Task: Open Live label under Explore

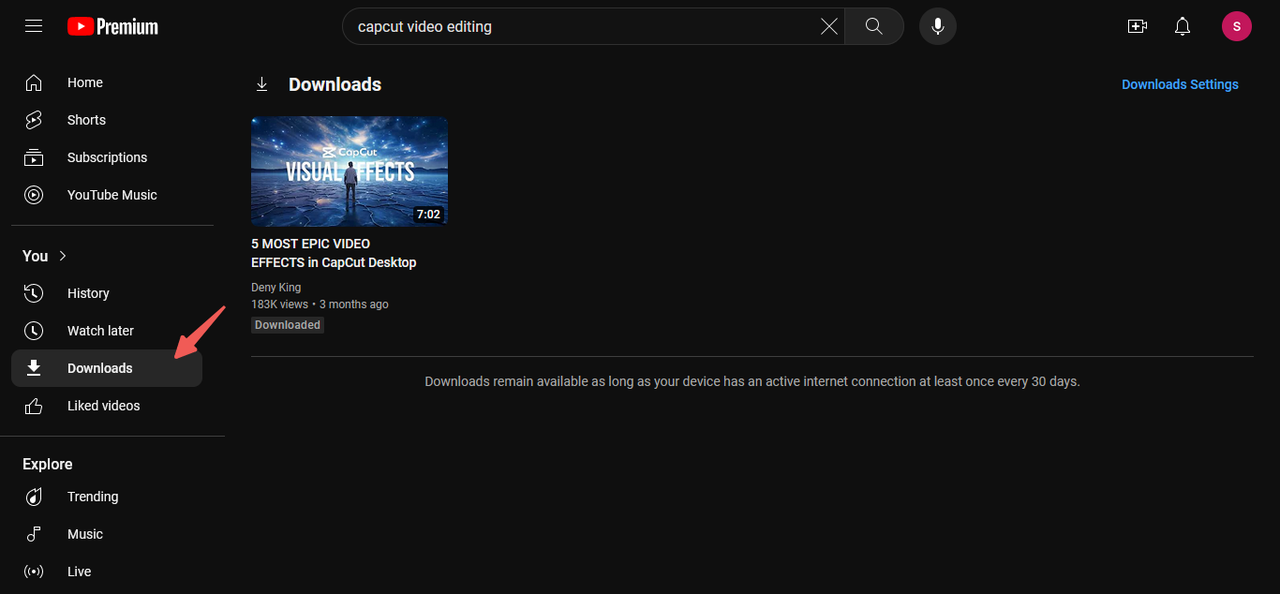Action: tap(79, 572)
